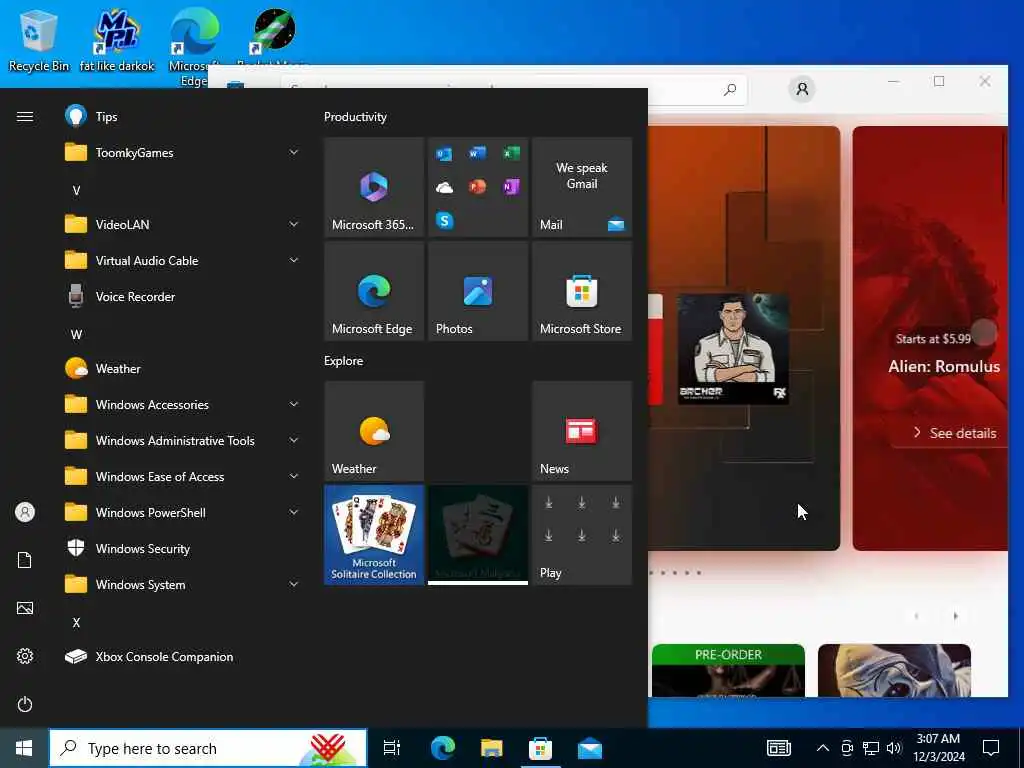Click the Store search magnifier icon
The height and width of the screenshot is (768, 1024).
pyautogui.click(x=730, y=89)
